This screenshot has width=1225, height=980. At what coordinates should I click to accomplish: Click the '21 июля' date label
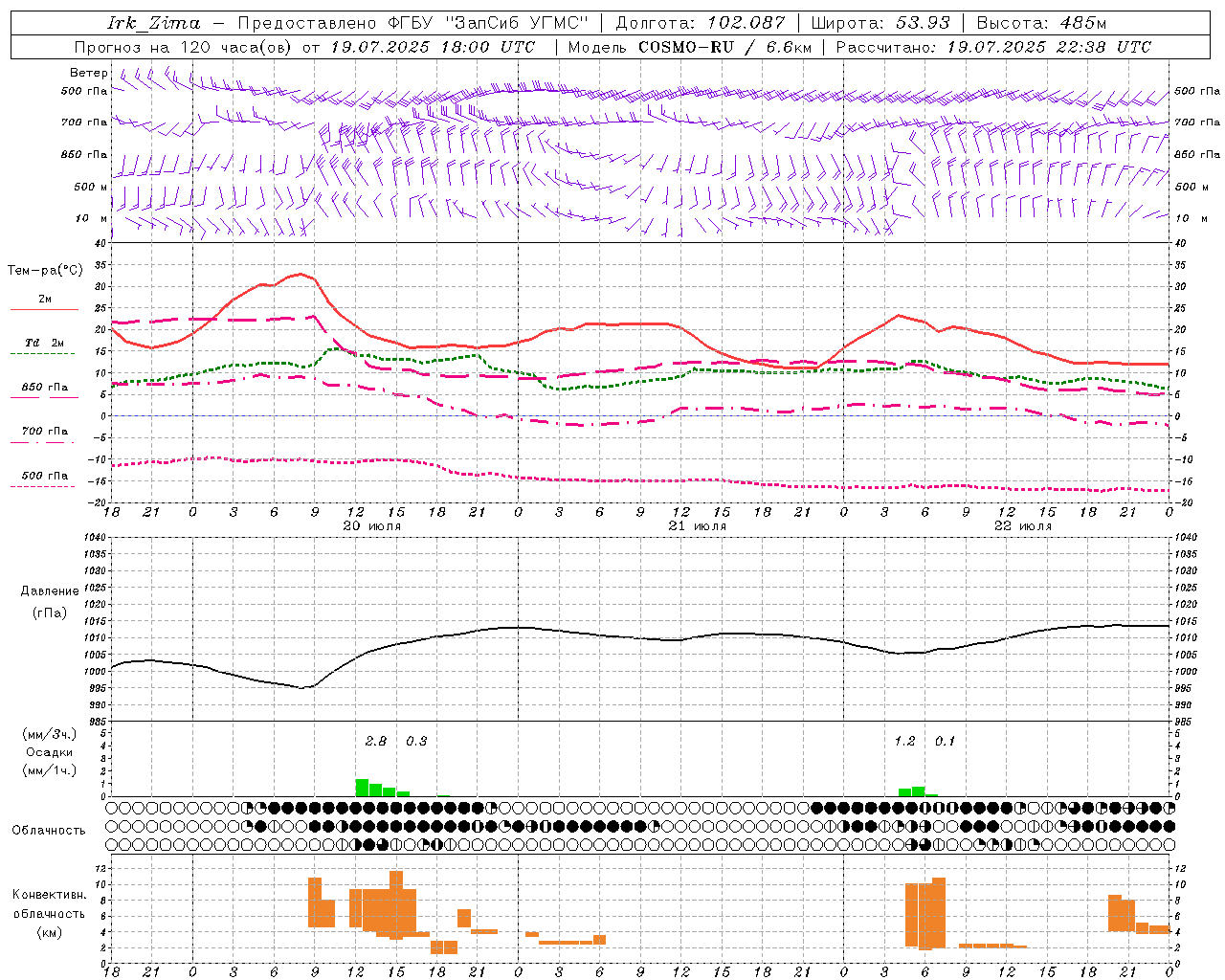[697, 526]
